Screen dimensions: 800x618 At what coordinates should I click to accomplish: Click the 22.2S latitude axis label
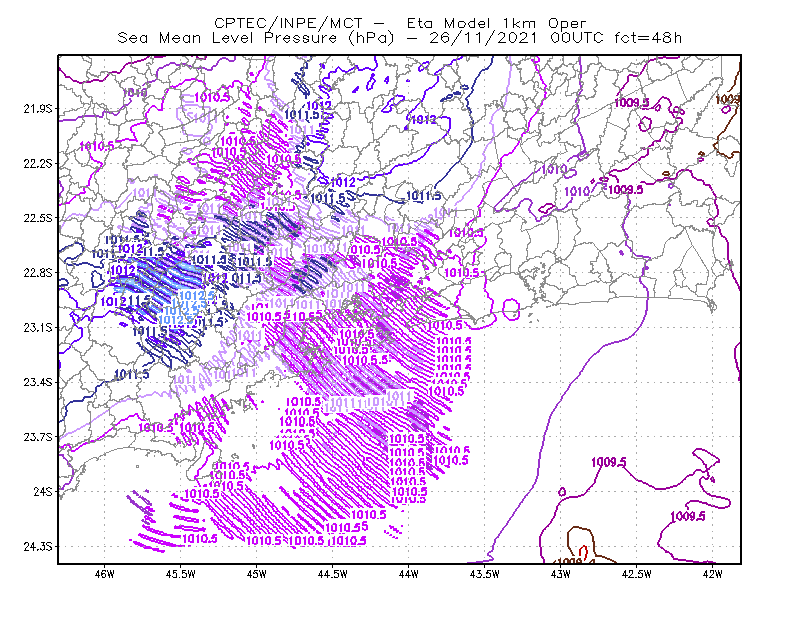click(38, 163)
